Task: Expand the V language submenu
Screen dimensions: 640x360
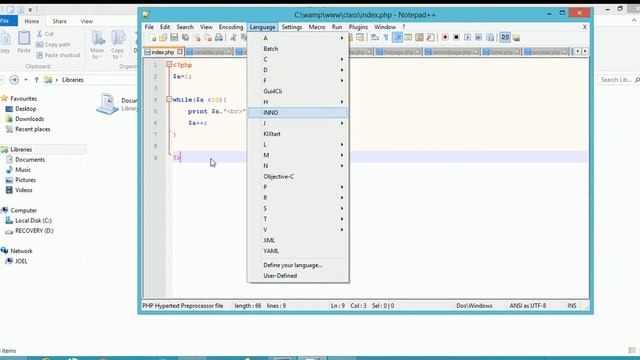Action: 298,230
